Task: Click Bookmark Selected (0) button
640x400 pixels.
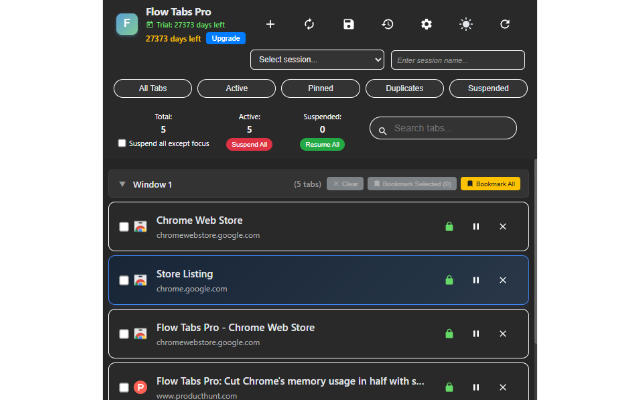Action: 412,184
